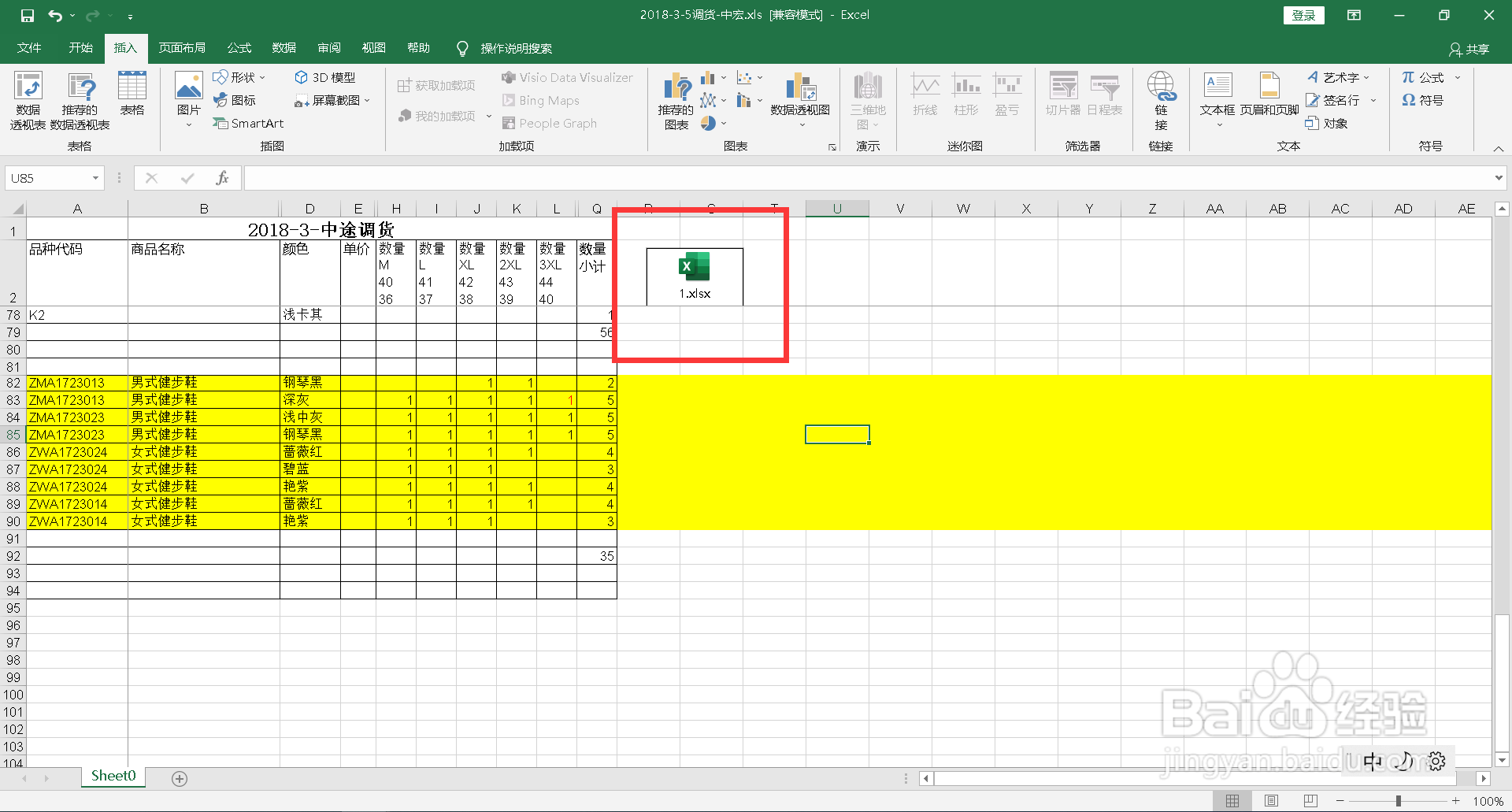Insert WordArt (艺术字)
This screenshot has width=1512, height=812.
pos(1339,77)
